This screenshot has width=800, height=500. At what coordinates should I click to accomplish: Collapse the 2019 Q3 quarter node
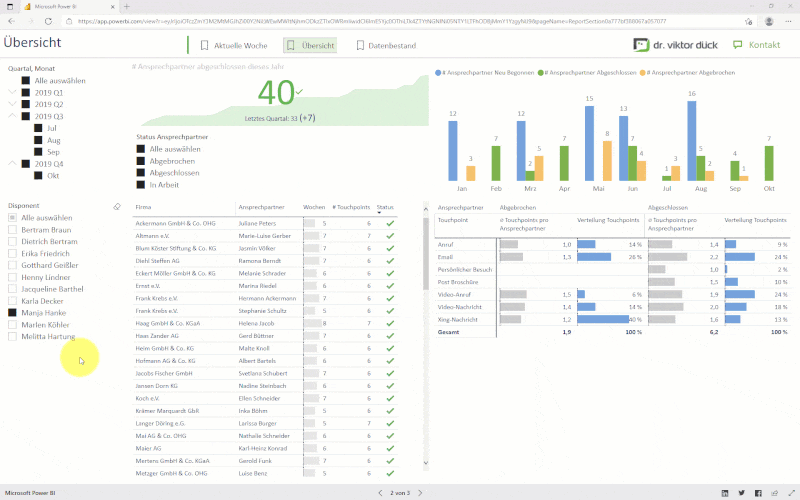tap(12, 116)
